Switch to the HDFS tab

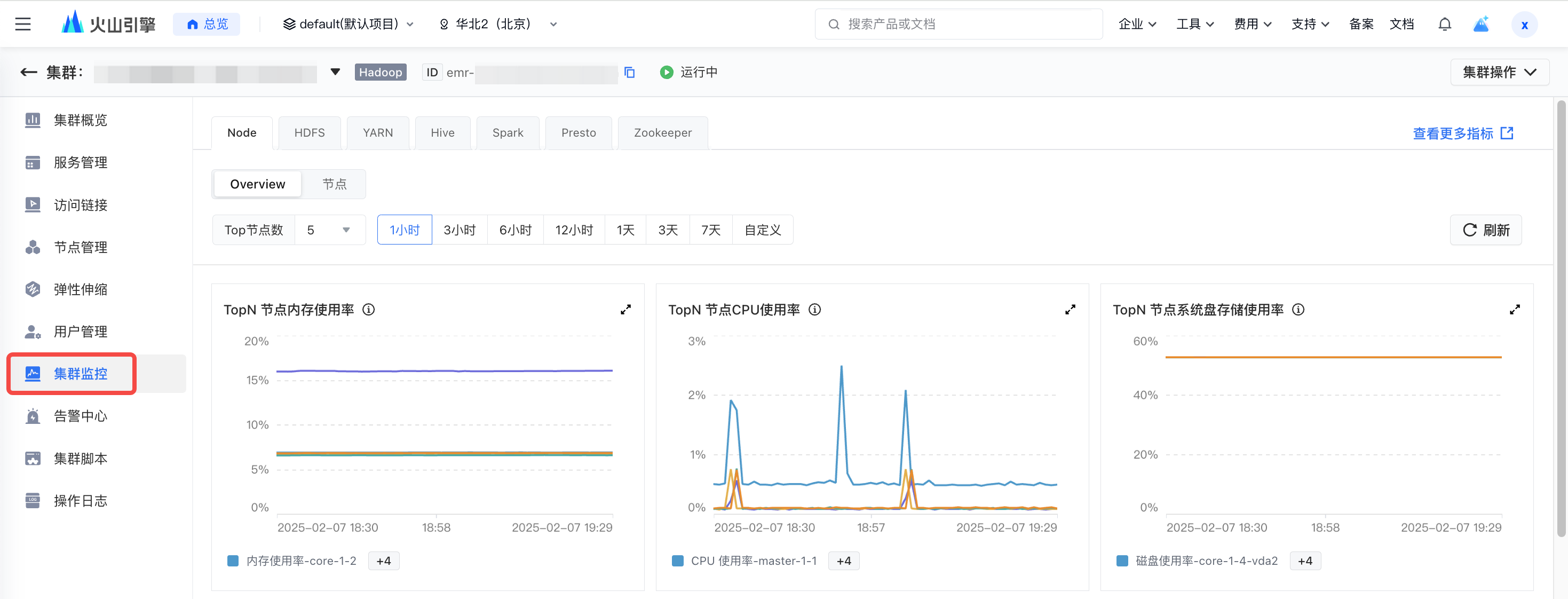[309, 133]
